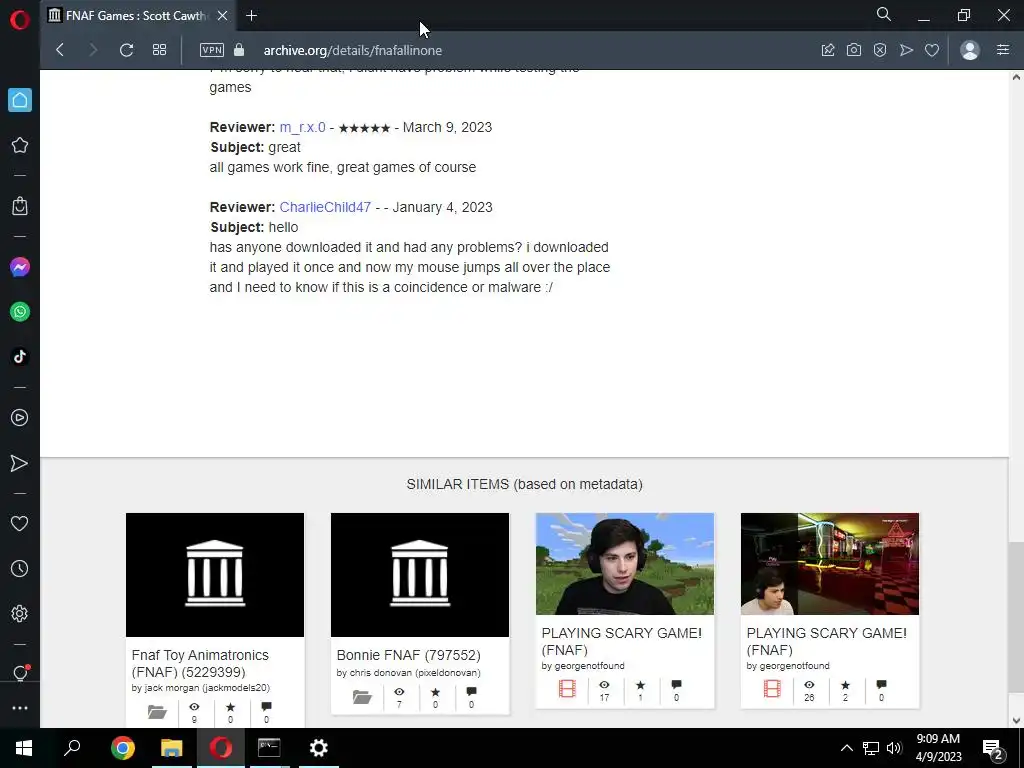
Task: Open Speed Dial grid icon
Action: pyautogui.click(x=159, y=50)
